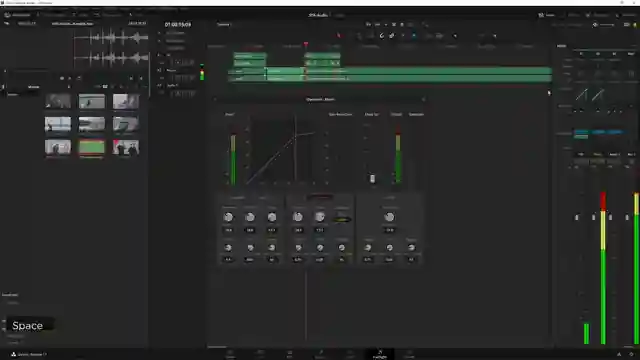Switch to the Color page
The image size is (640, 360).
[350, 354]
